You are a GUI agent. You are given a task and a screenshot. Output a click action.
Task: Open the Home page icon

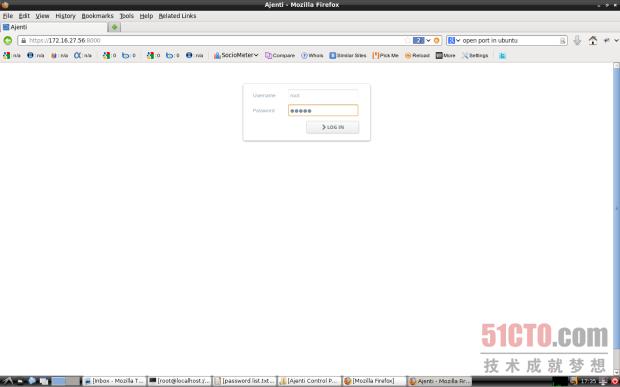click(x=592, y=40)
